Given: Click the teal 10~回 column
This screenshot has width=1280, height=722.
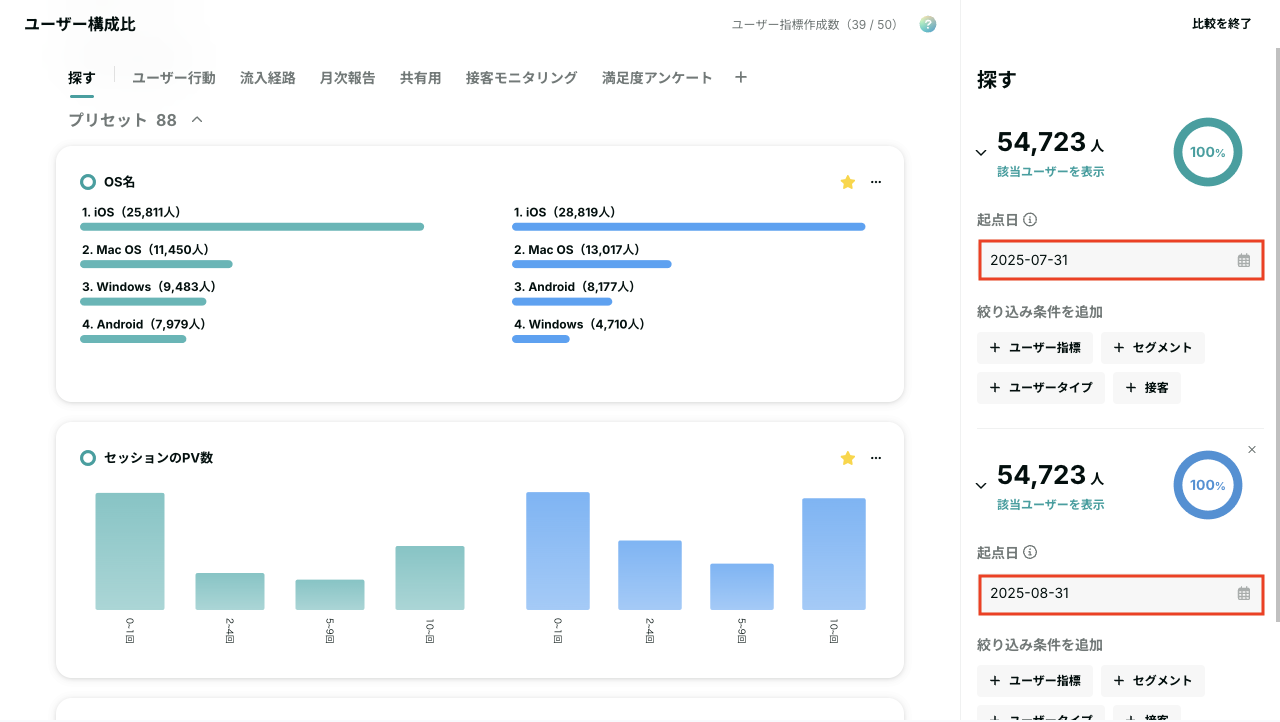Looking at the screenshot, I should click(430, 578).
